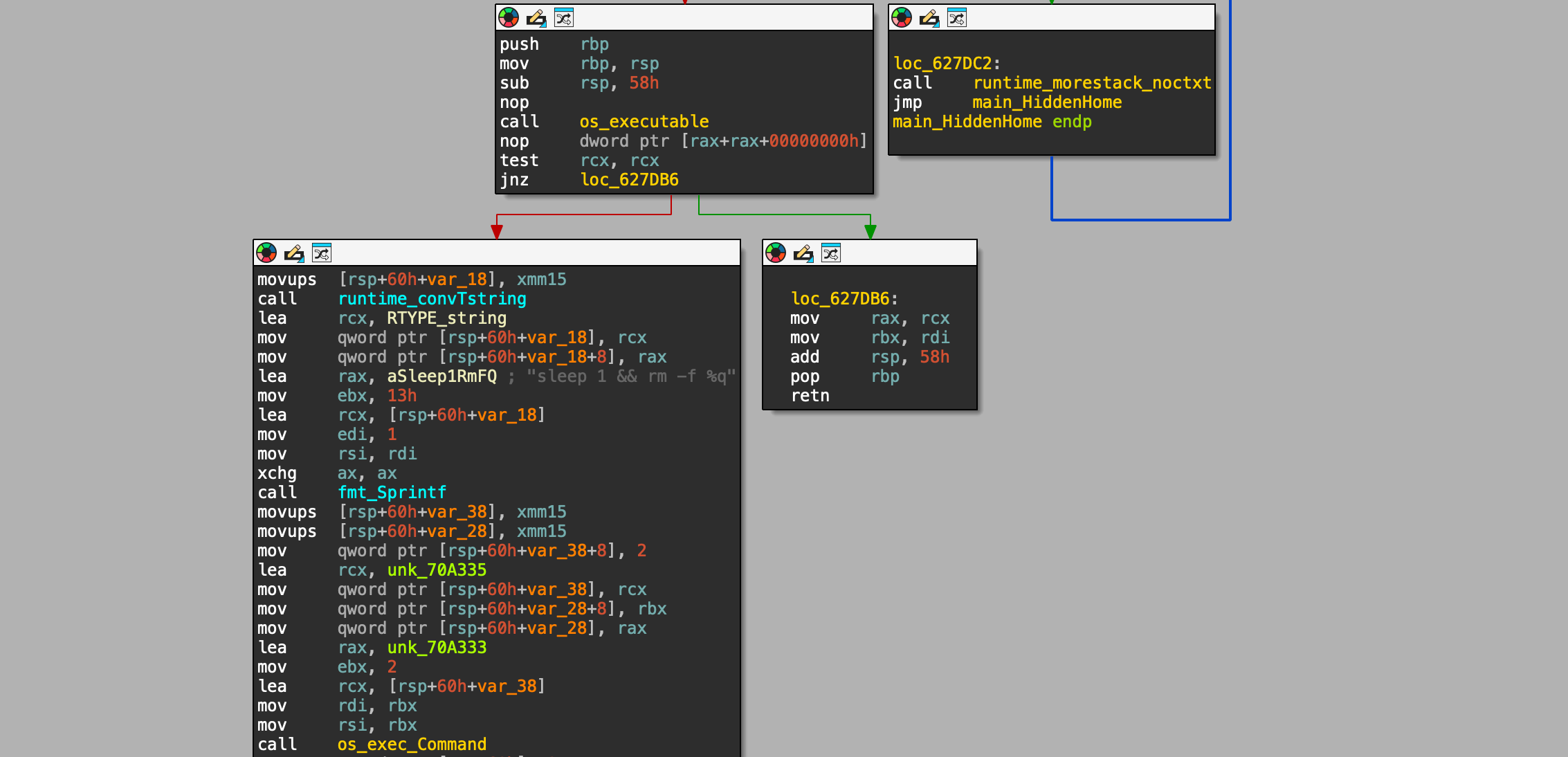
Task: Click pencil icon on movups node header
Action: pos(293,253)
